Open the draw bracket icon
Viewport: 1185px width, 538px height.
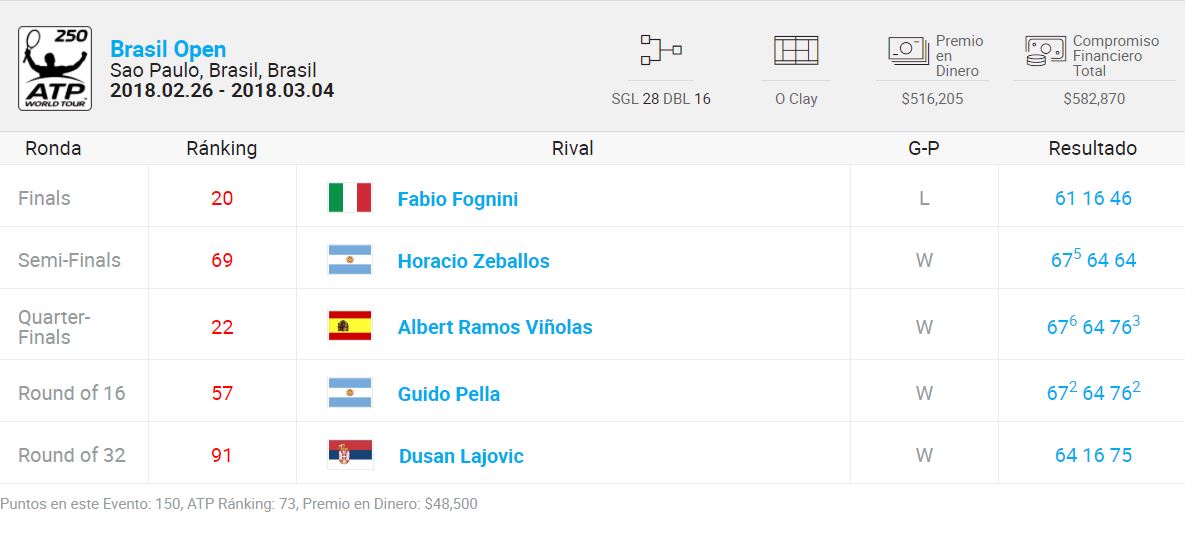coord(661,50)
